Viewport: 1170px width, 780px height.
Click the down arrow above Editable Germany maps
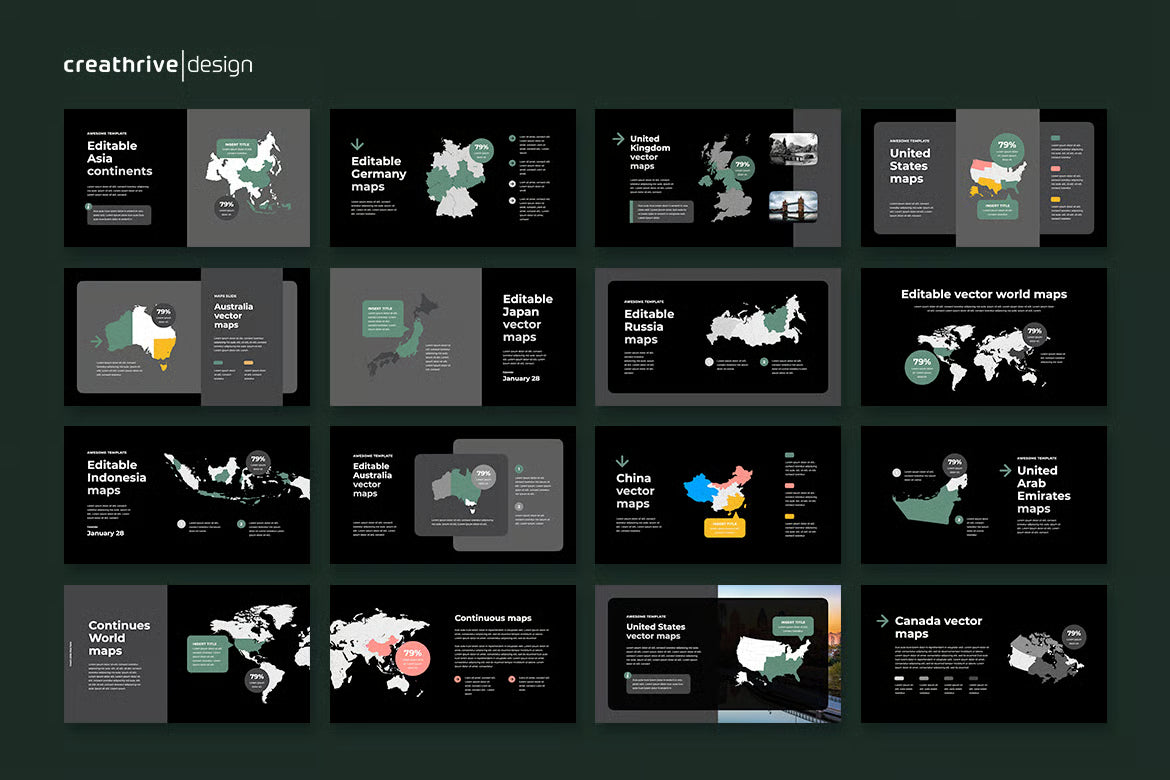357,143
